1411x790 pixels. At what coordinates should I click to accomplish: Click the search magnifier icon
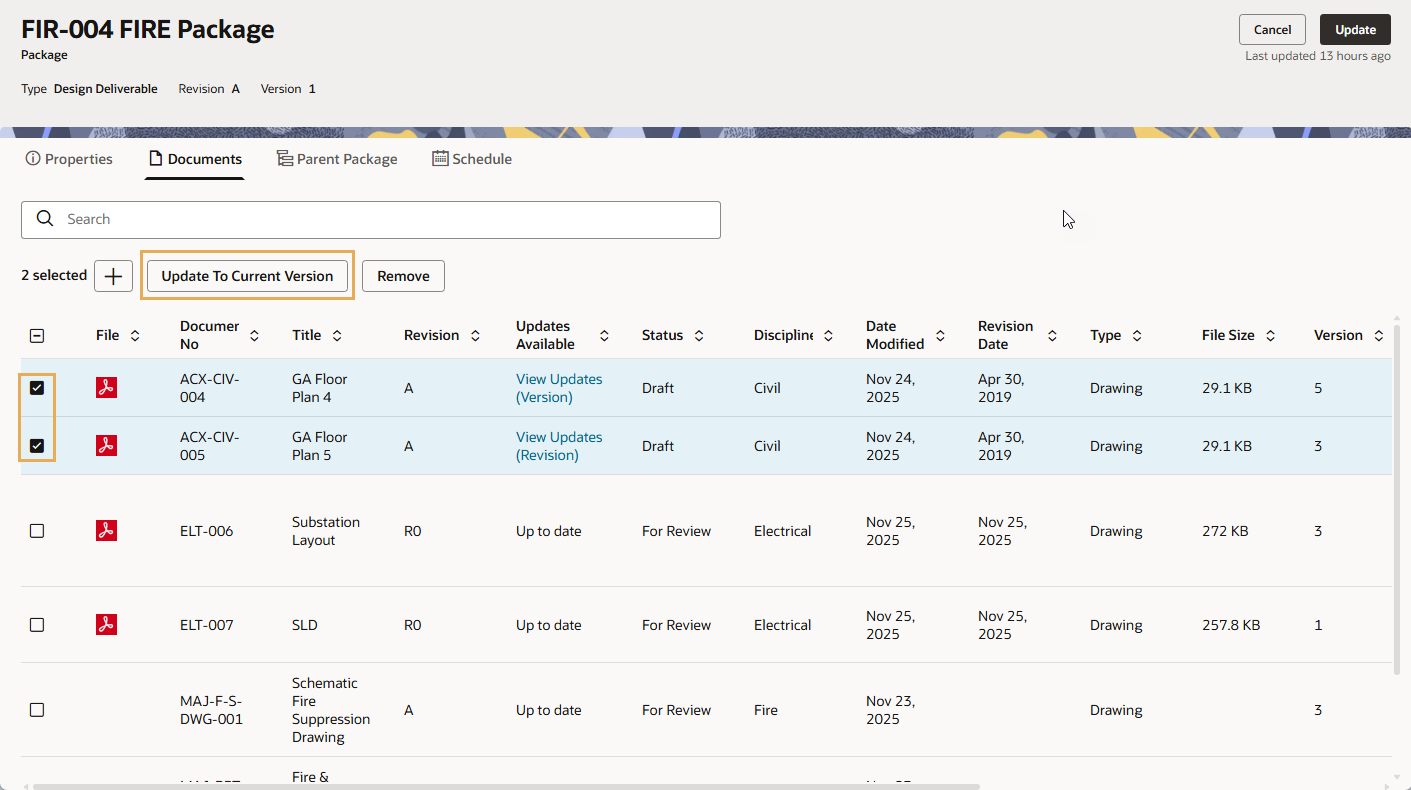[x=45, y=219]
